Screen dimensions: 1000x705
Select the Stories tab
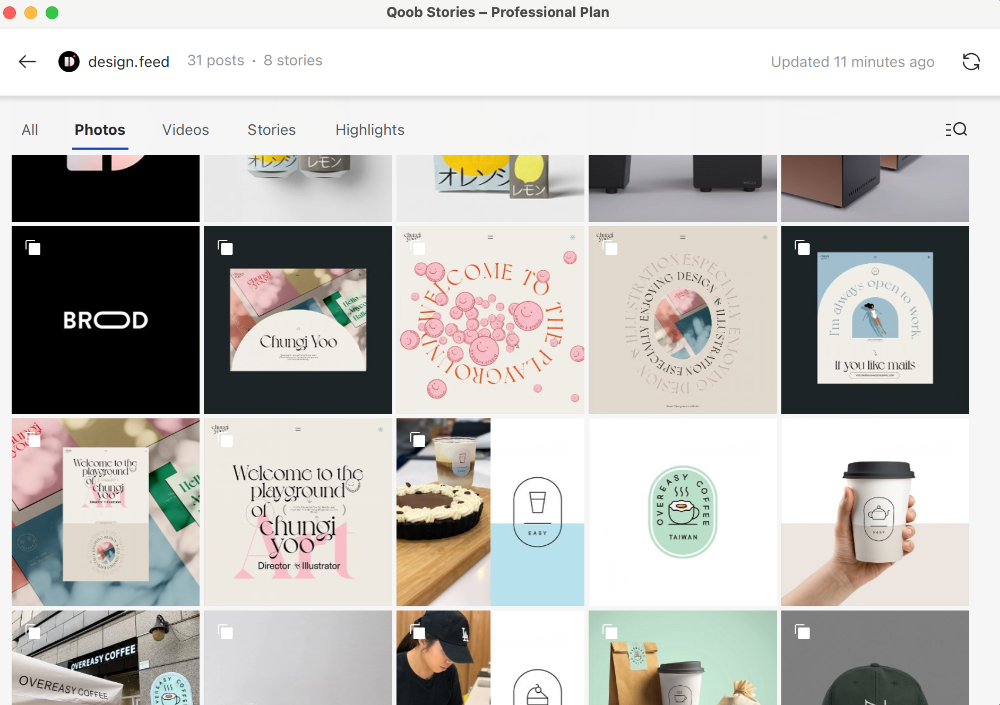coord(271,130)
